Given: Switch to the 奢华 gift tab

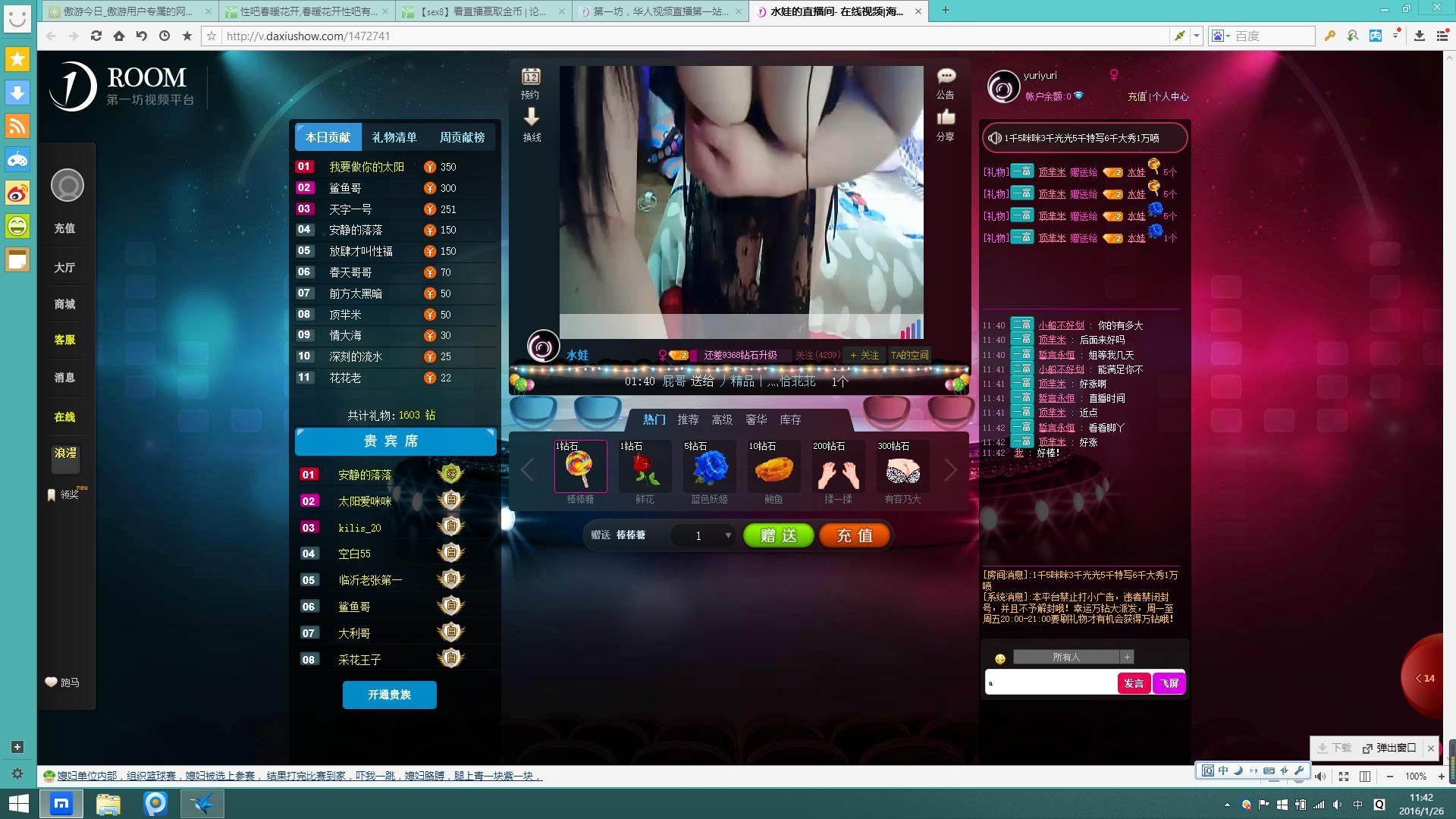Looking at the screenshot, I should pyautogui.click(x=756, y=419).
